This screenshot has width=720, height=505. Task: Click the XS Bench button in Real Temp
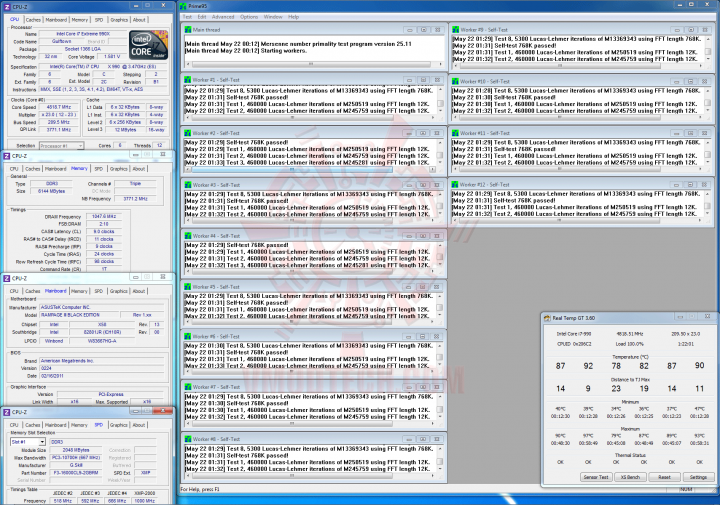pyautogui.click(x=630, y=477)
